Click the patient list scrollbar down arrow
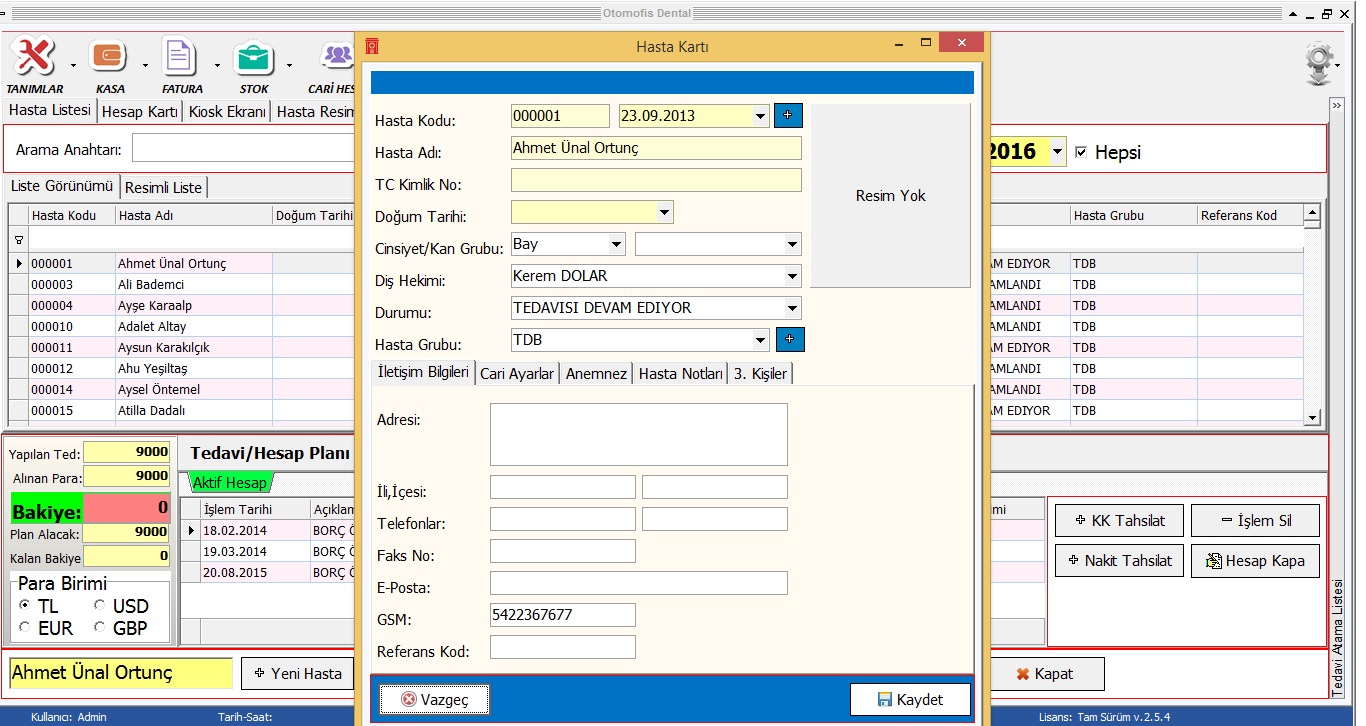 pos(1312,417)
